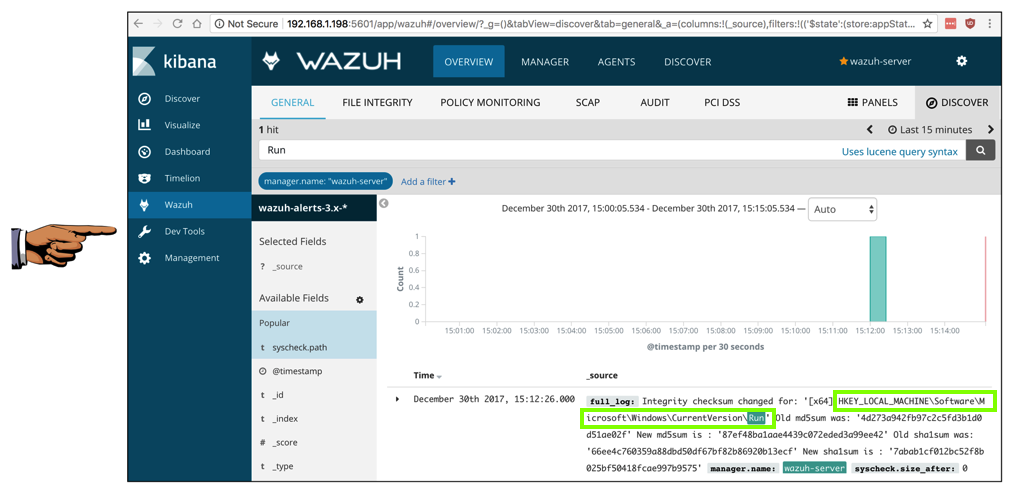Open Timelion mask icon
1011x493 pixels.
(x=144, y=178)
